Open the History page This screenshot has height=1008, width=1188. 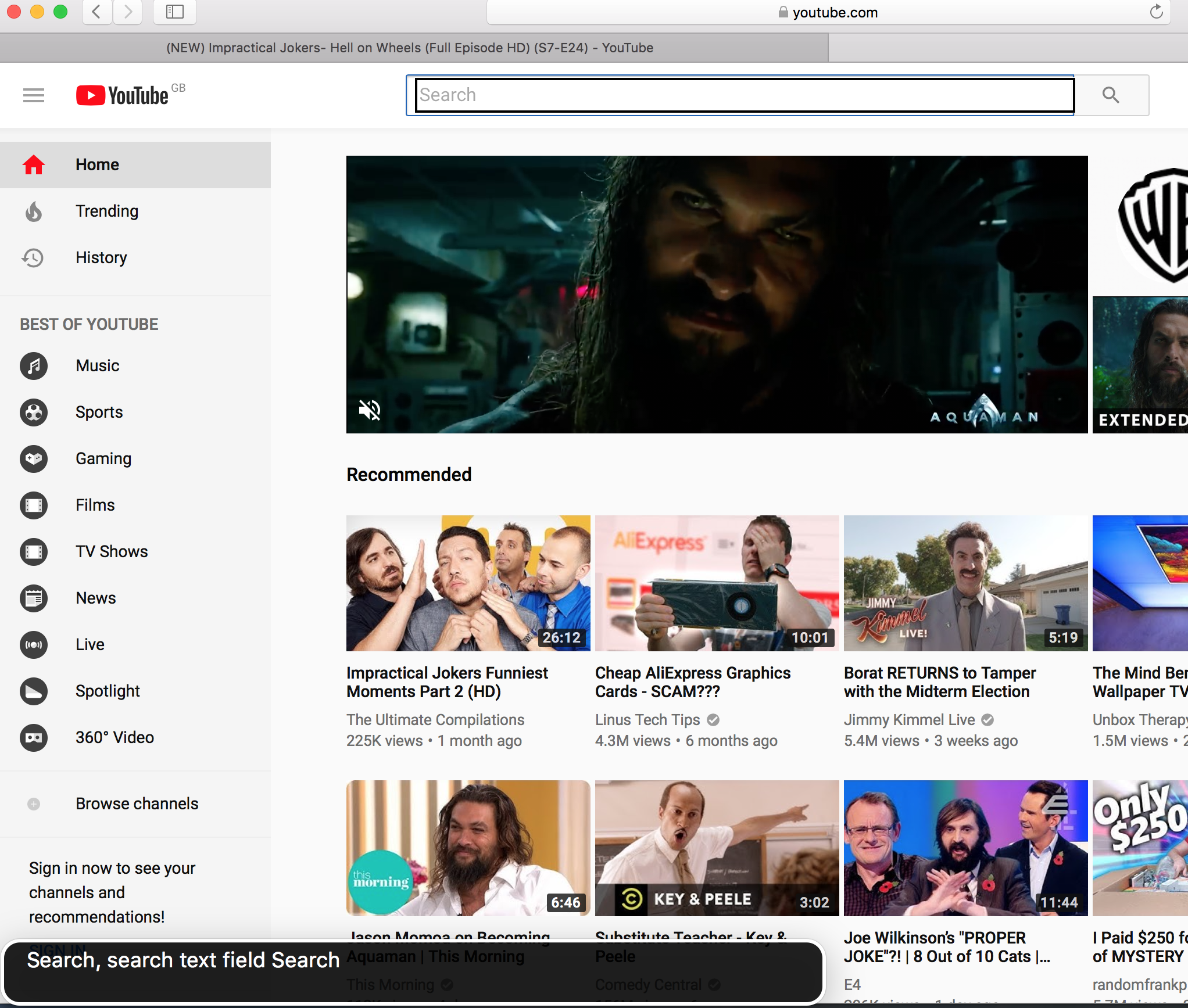coord(135,258)
